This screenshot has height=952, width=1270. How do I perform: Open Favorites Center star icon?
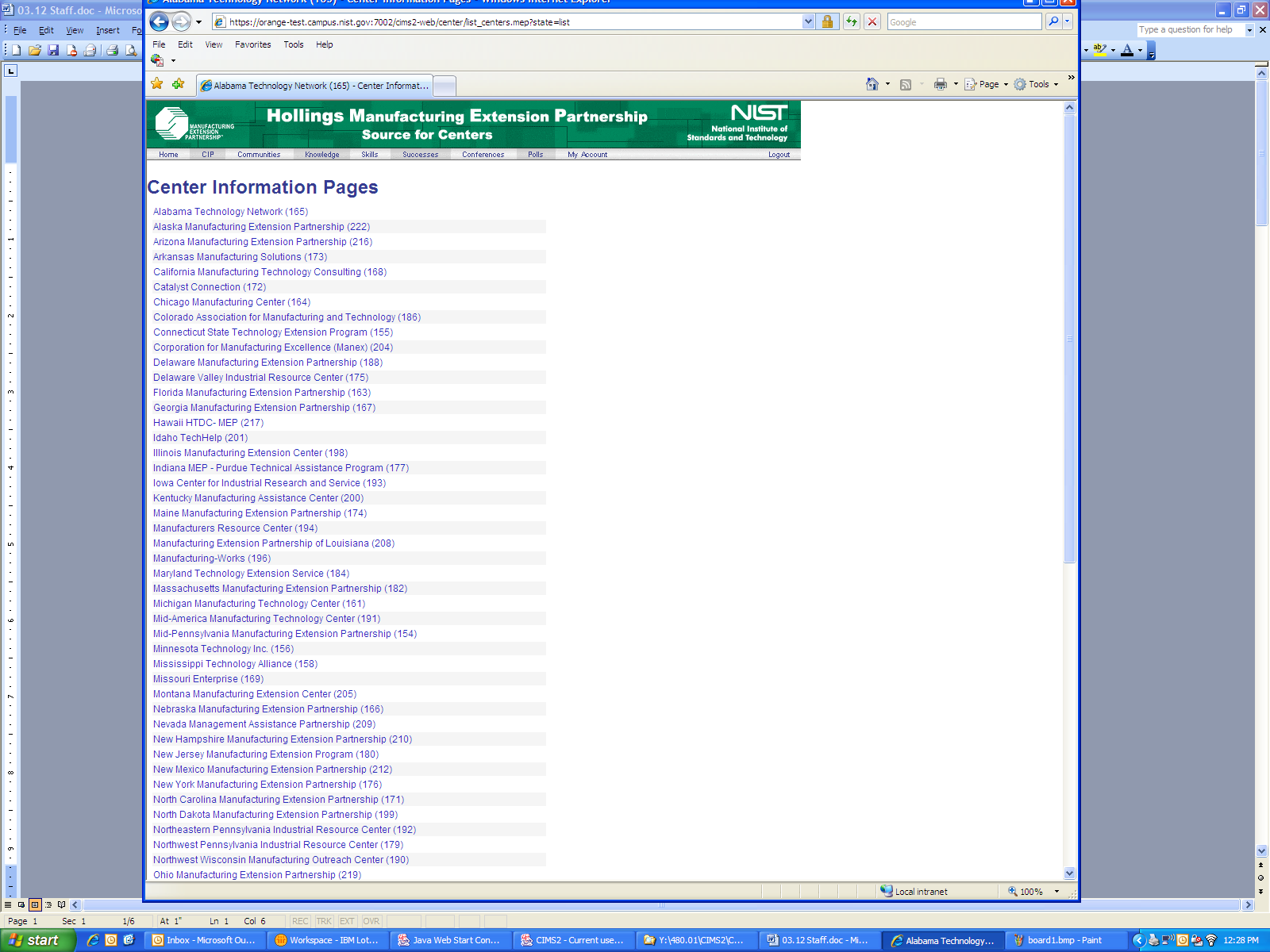click(x=157, y=84)
